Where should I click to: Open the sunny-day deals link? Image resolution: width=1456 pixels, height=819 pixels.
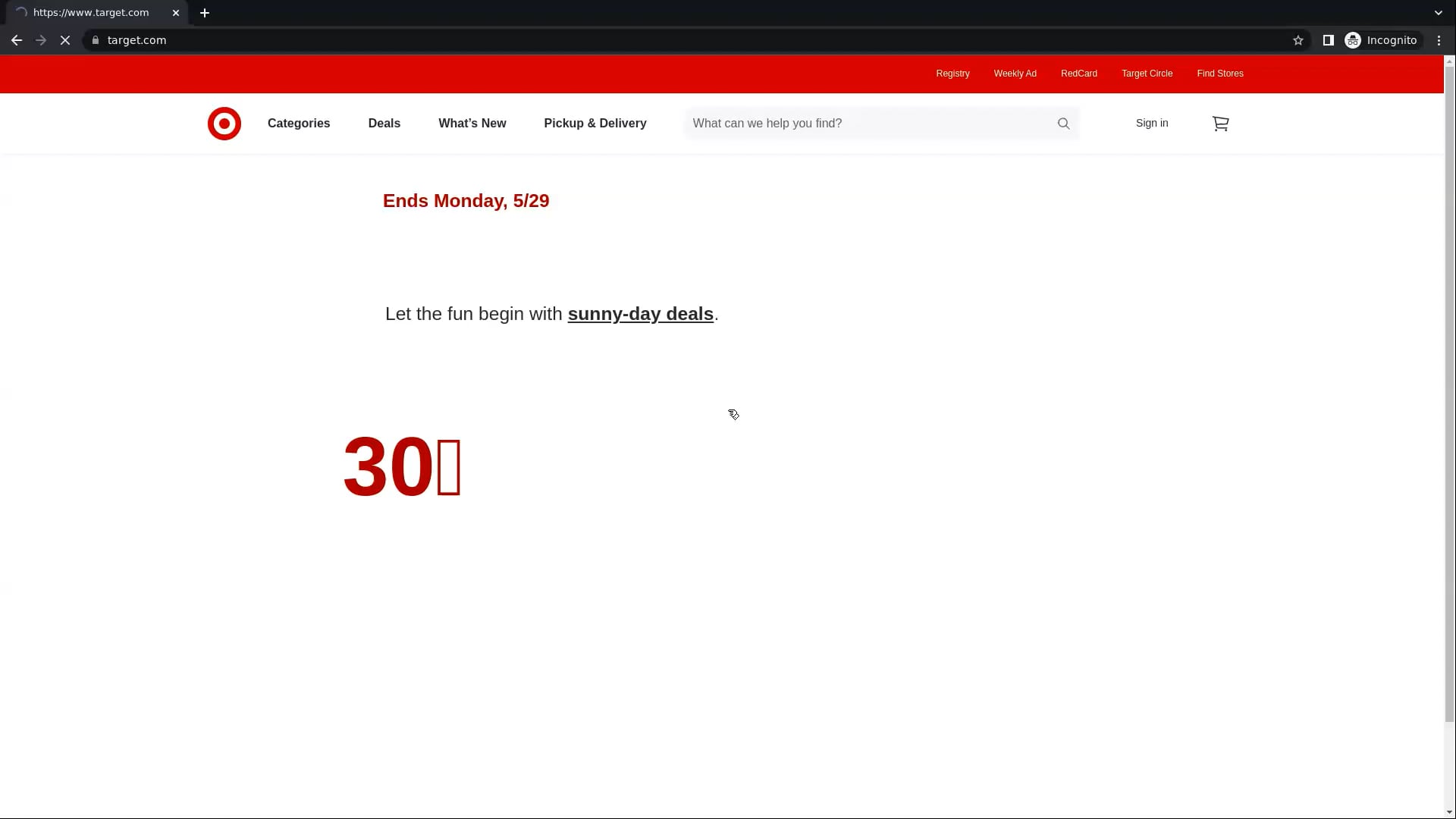tap(641, 314)
